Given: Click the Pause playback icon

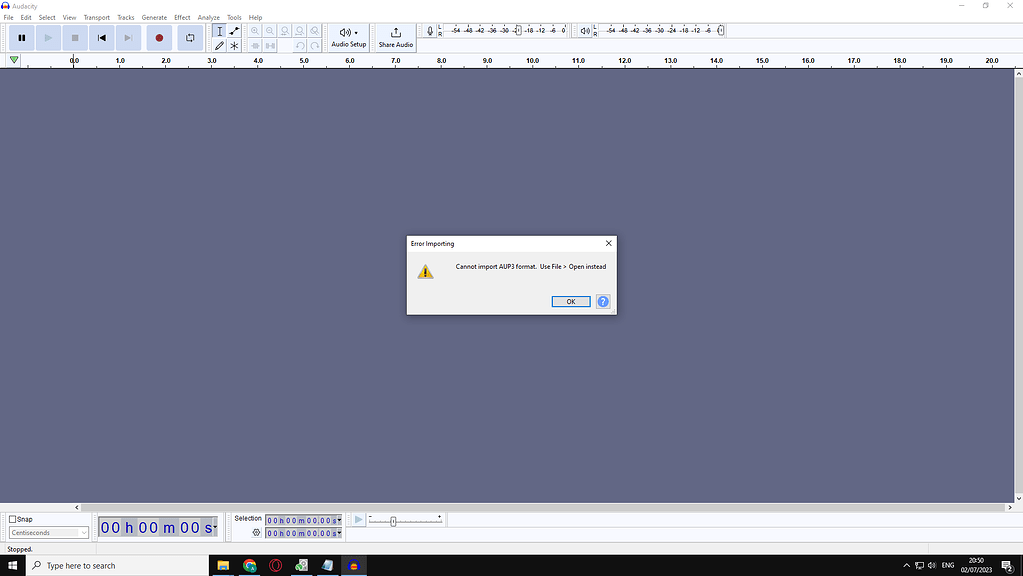Looking at the screenshot, I should coord(21,37).
